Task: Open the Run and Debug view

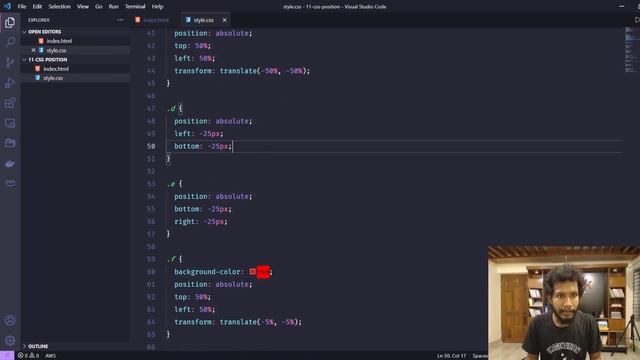Action: click(x=10, y=82)
